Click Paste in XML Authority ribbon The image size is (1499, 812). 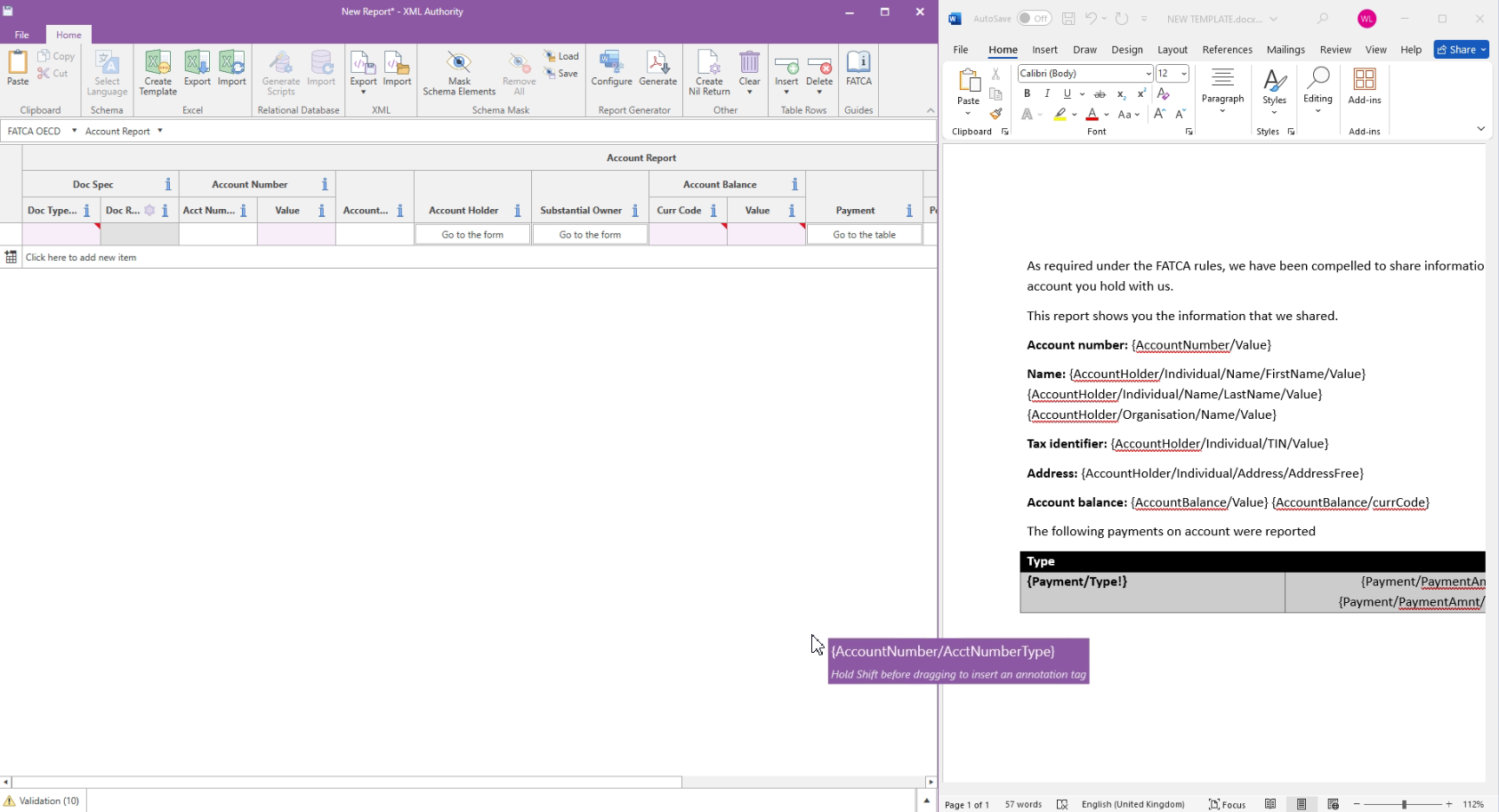click(18, 68)
